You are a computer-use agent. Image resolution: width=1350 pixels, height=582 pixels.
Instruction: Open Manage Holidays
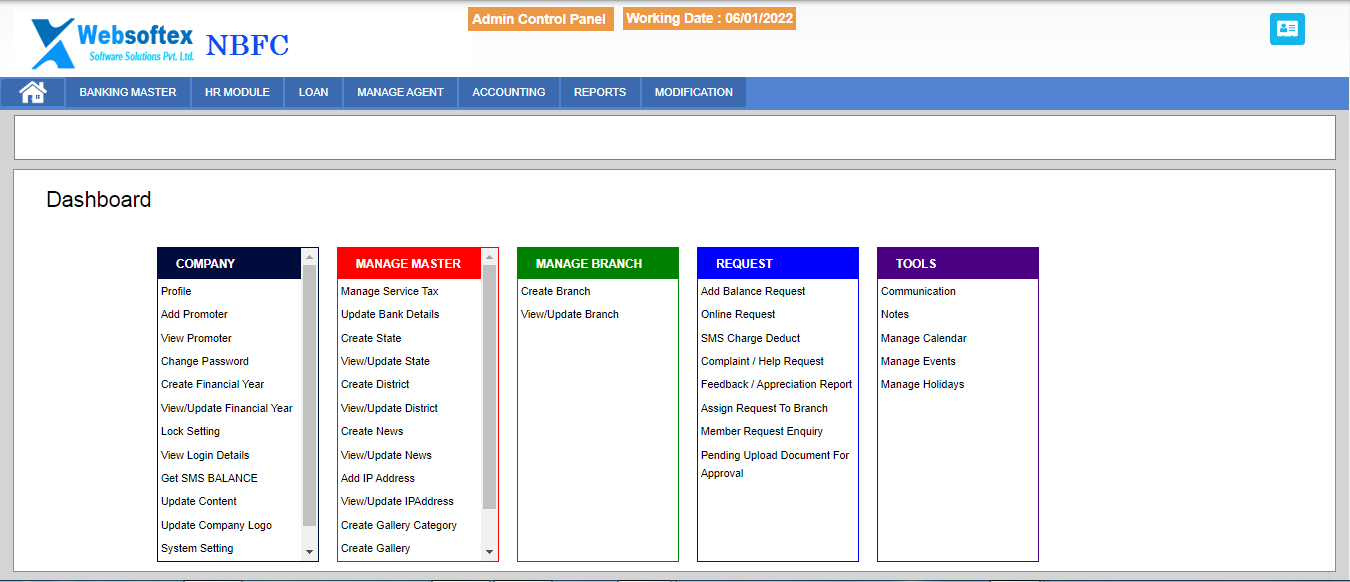coord(923,384)
